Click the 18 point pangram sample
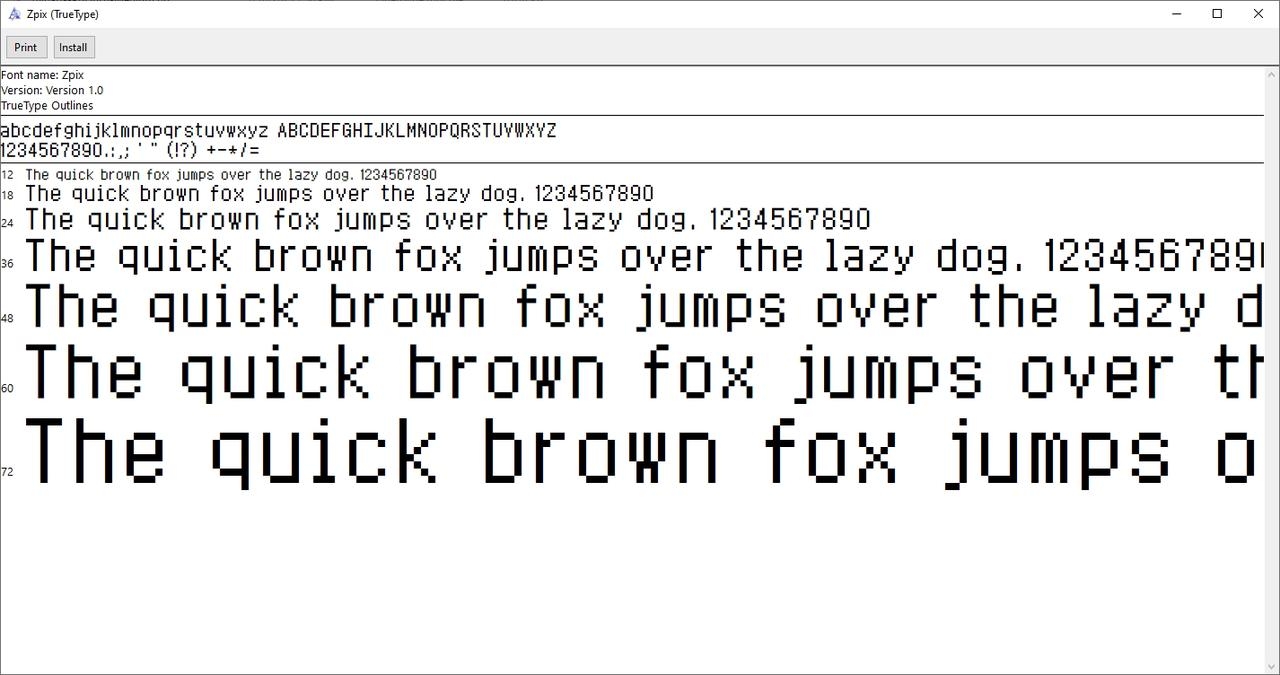1280x675 pixels. pos(339,194)
